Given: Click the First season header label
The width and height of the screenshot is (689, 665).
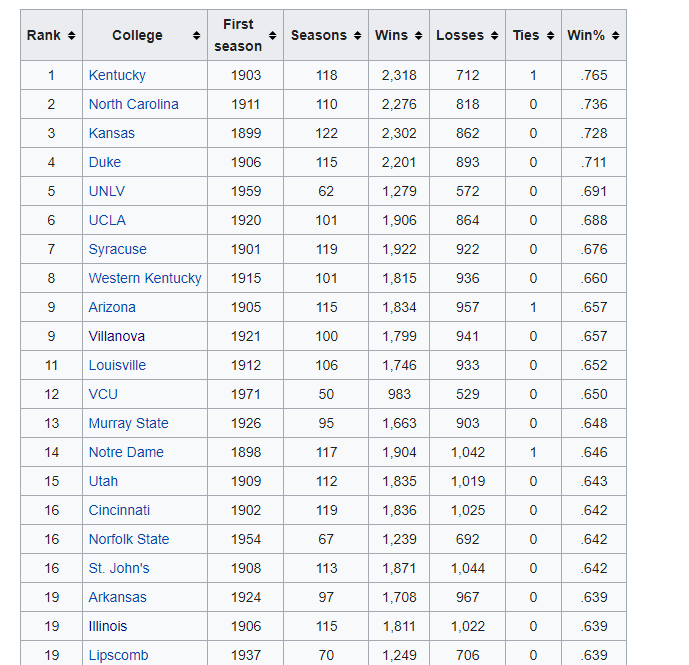Looking at the screenshot, I should click(x=238, y=35).
